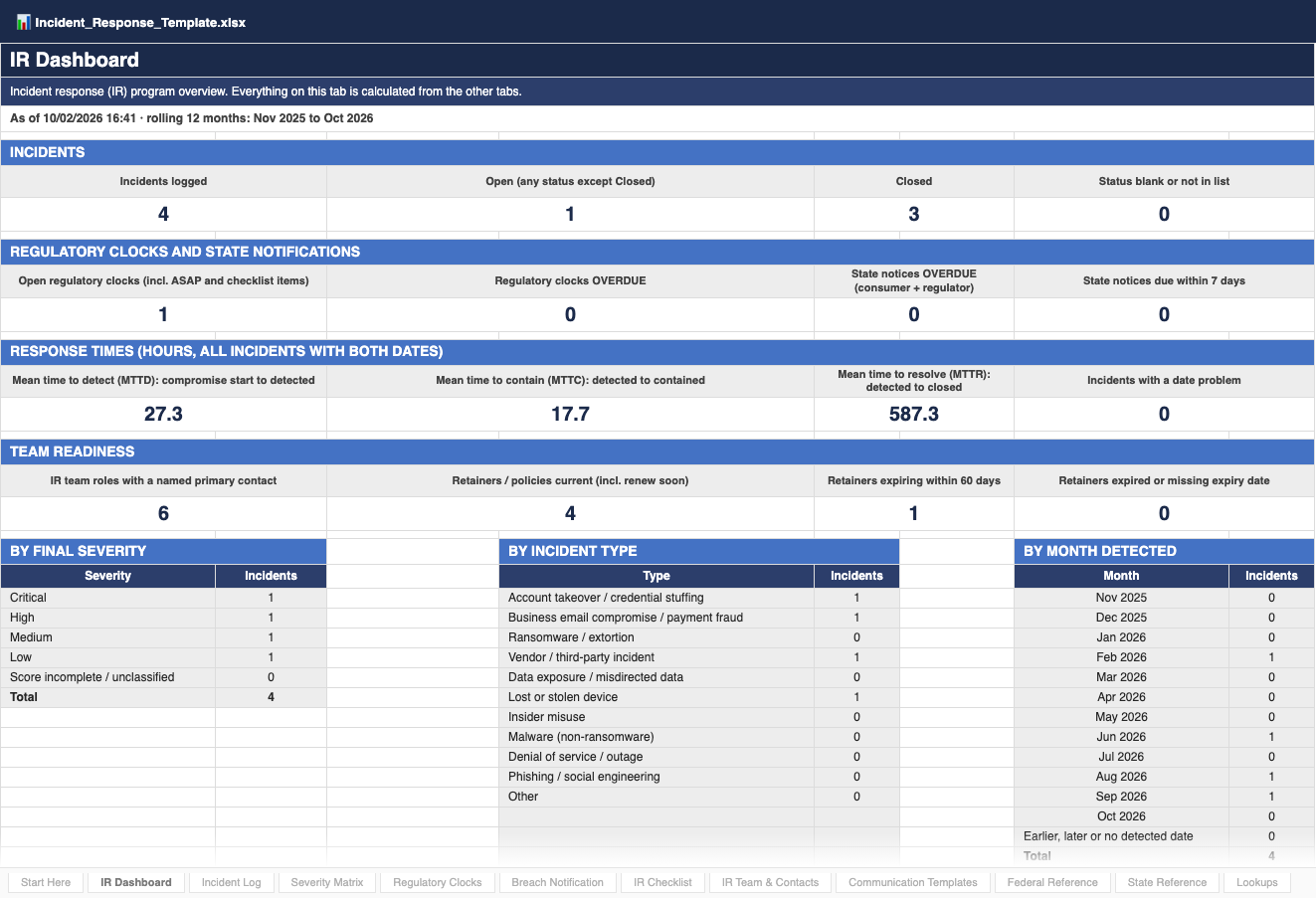Select the Closed incidents value 3
The width and height of the screenshot is (1316, 898).
[x=914, y=214]
